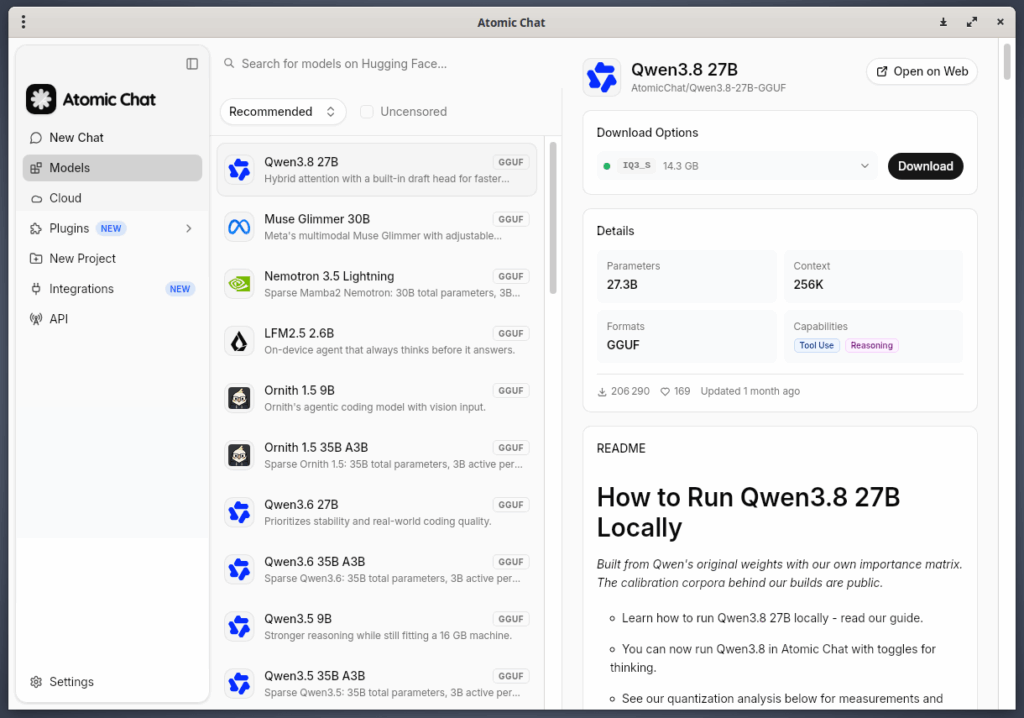This screenshot has width=1024, height=718.
Task: Click the Download button
Action: click(925, 166)
